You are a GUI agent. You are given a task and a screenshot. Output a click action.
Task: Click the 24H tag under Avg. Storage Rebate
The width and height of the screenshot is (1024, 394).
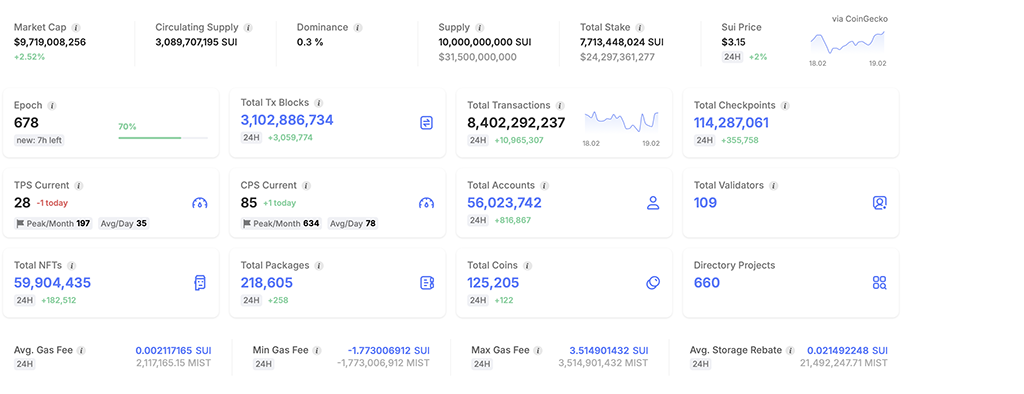click(701, 364)
